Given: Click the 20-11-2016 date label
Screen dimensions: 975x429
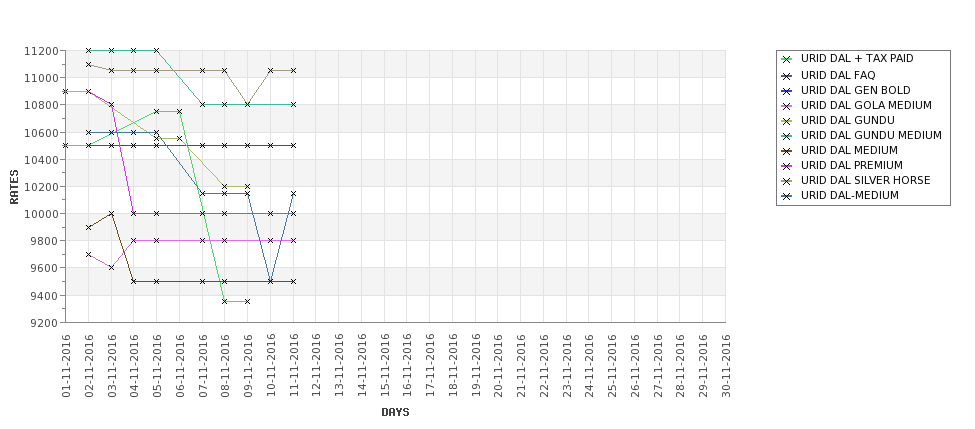Looking at the screenshot, I should click(498, 366).
